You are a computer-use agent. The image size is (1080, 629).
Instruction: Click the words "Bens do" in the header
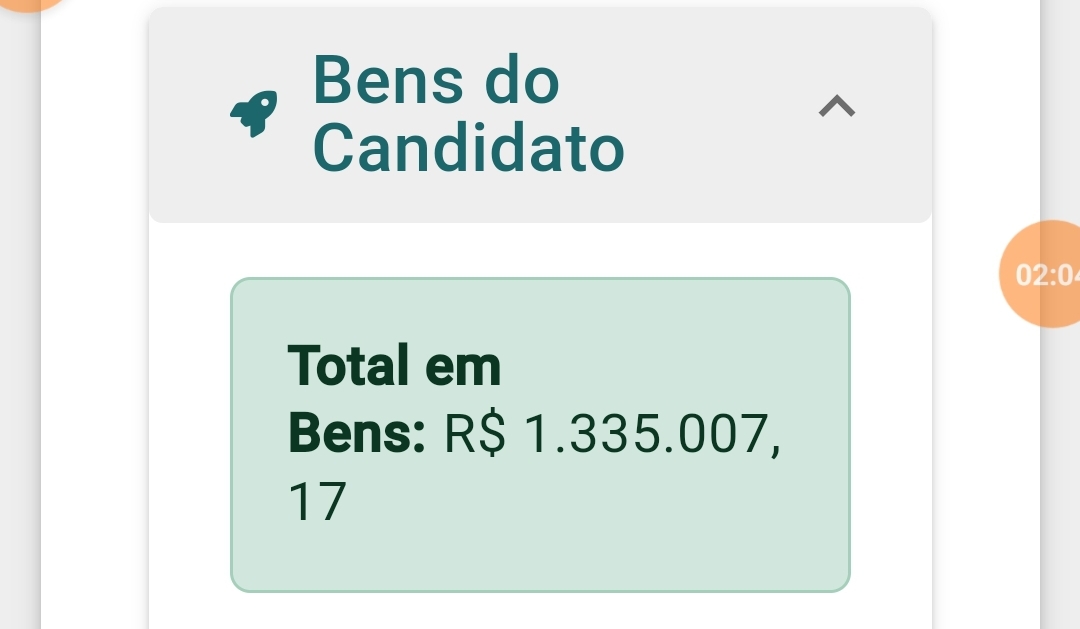[x=436, y=80]
